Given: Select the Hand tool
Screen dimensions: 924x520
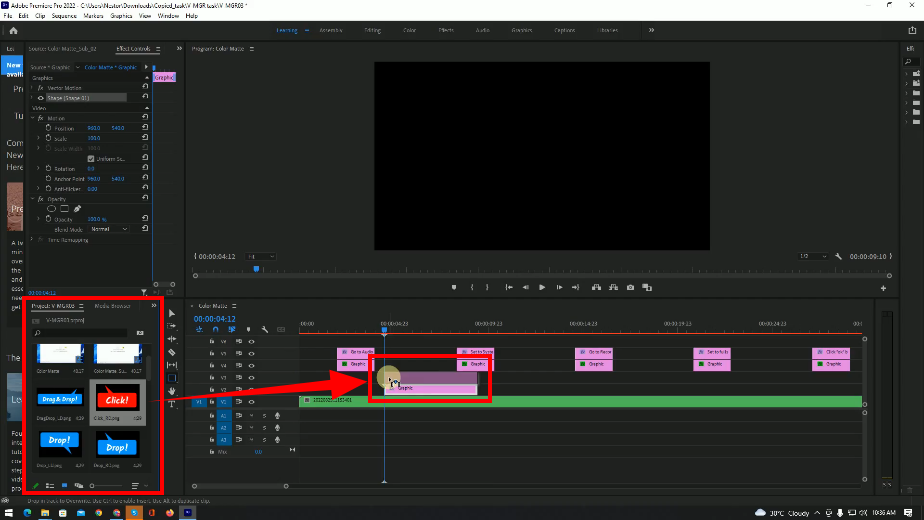Looking at the screenshot, I should click(171, 391).
